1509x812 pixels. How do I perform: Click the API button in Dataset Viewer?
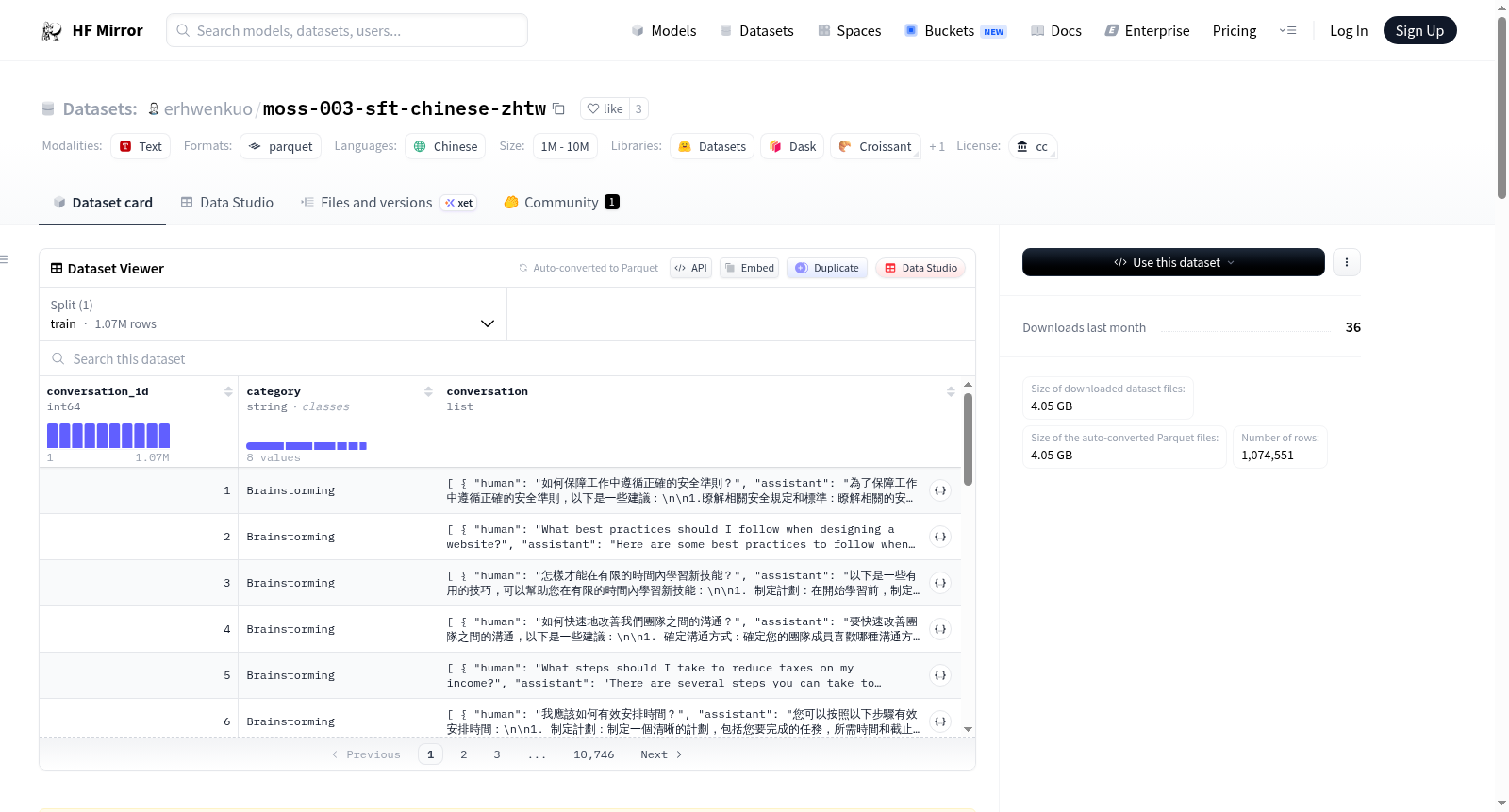coord(690,268)
